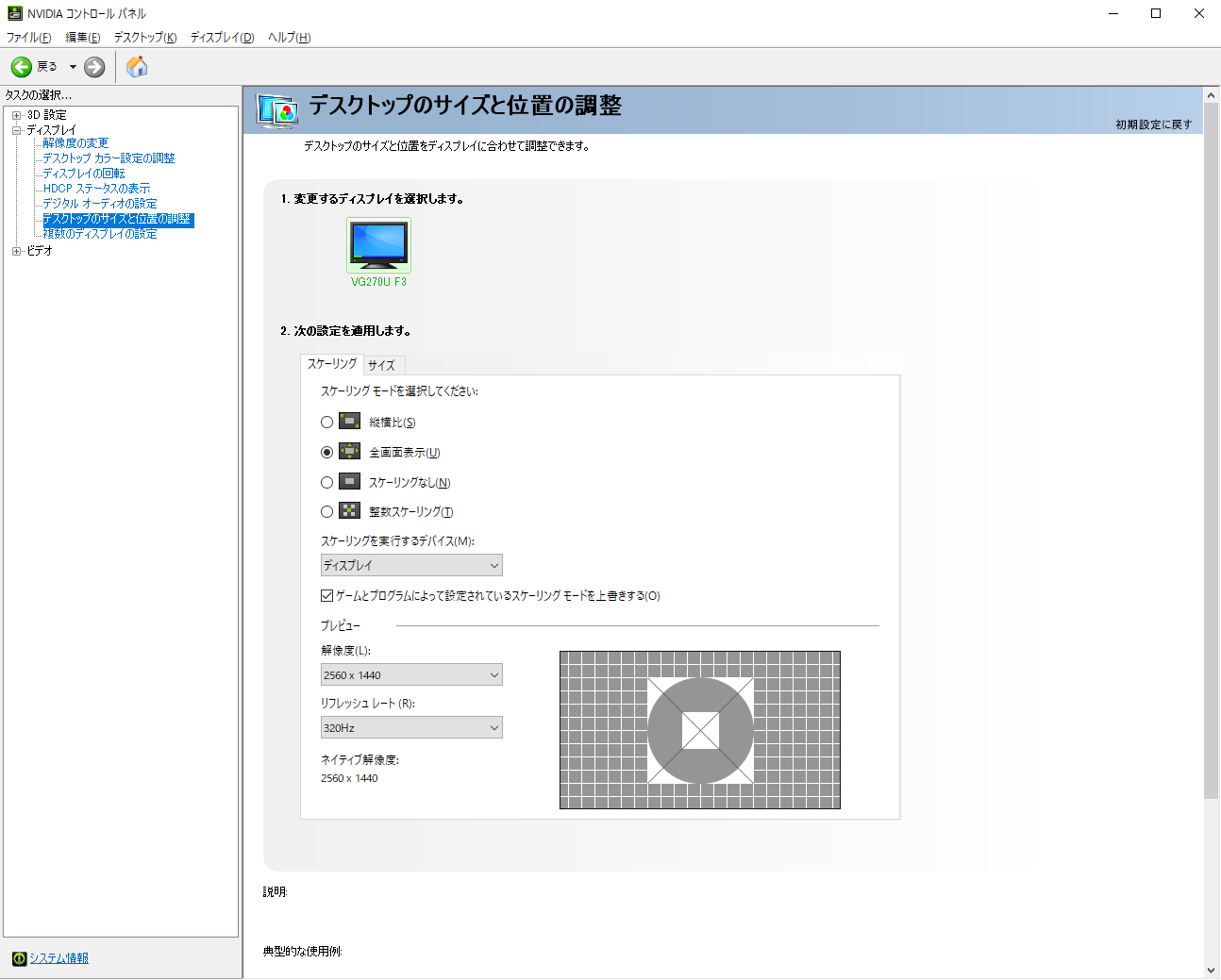This screenshot has height=980, width=1221.
Task: Click the 全画面表示 scaling mode icon
Action: click(349, 452)
